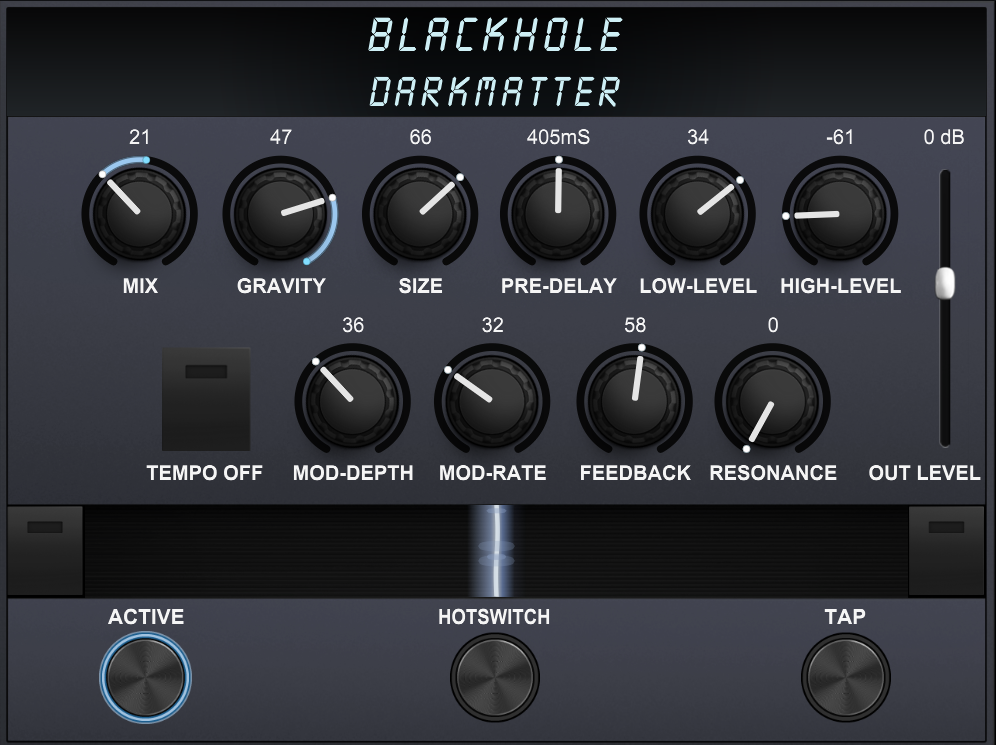Toggle the TEMPO OFF switch
Screen dimensions: 996x745
[206, 399]
